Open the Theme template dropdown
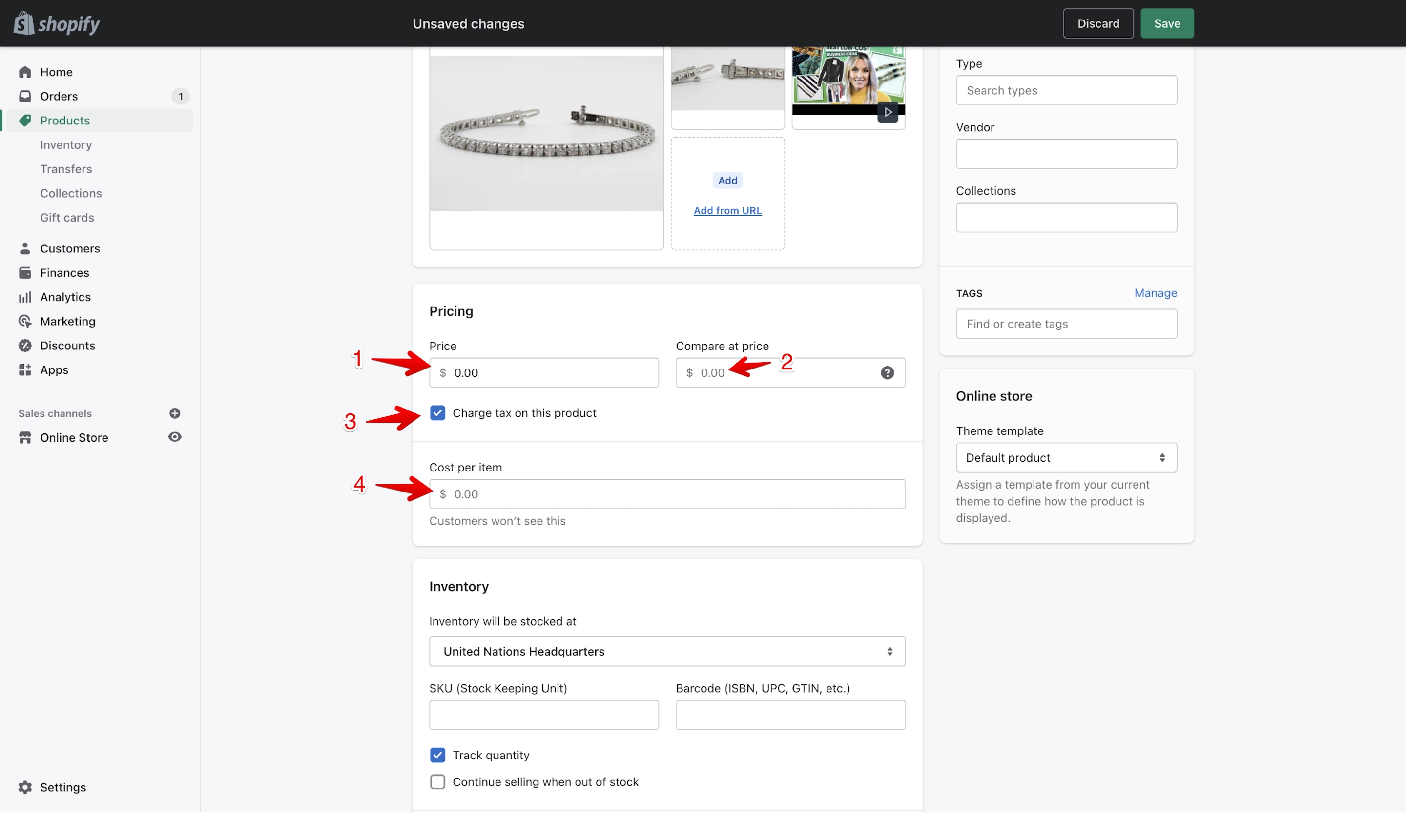 pyautogui.click(x=1066, y=457)
